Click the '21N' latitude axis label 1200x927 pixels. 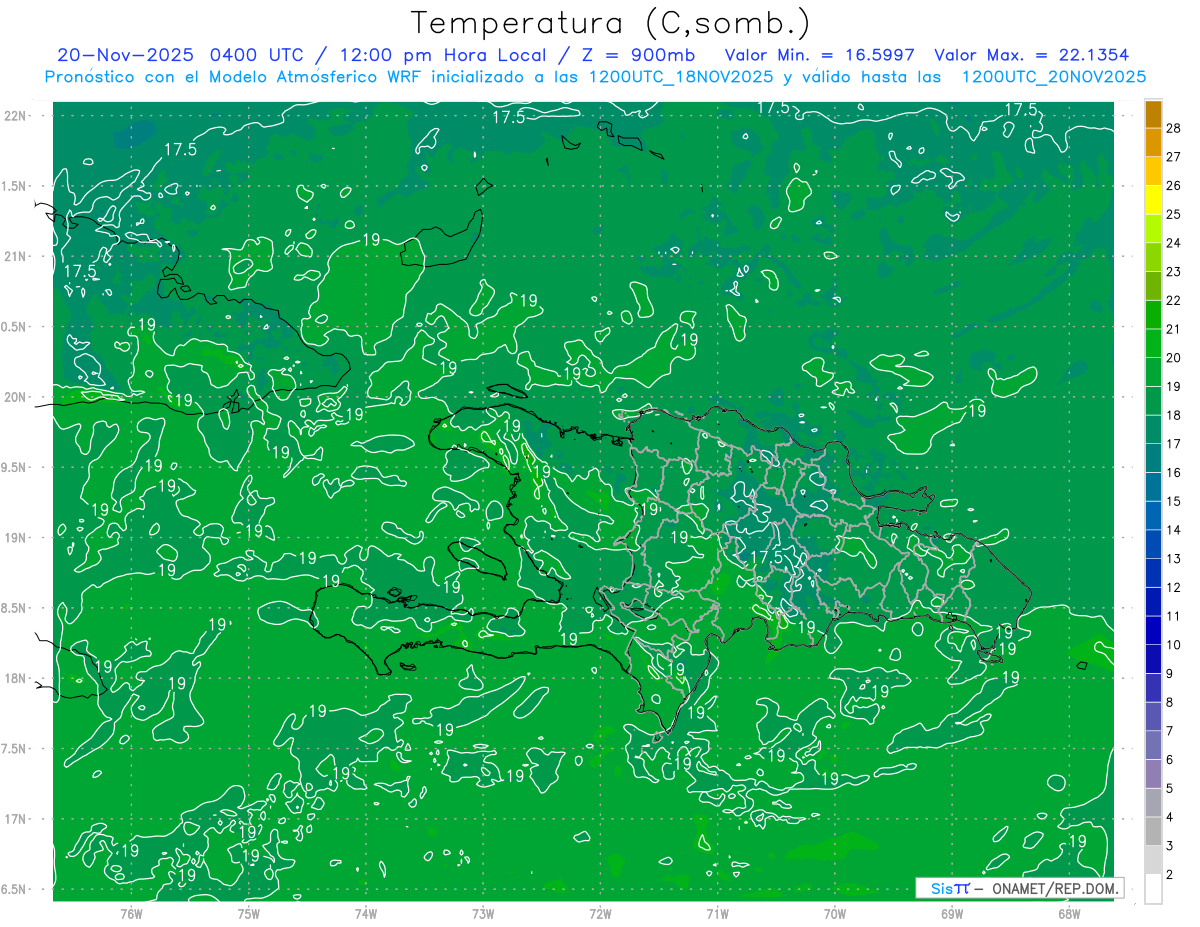click(x=13, y=256)
